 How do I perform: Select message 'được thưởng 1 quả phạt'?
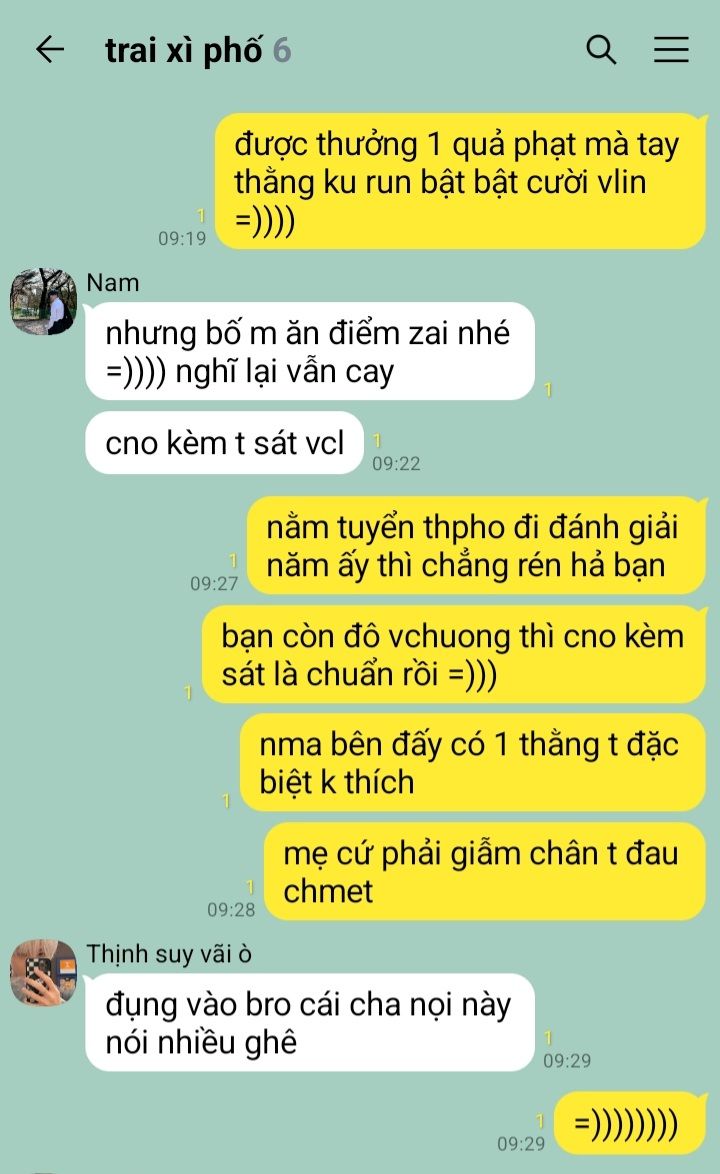click(x=460, y=181)
